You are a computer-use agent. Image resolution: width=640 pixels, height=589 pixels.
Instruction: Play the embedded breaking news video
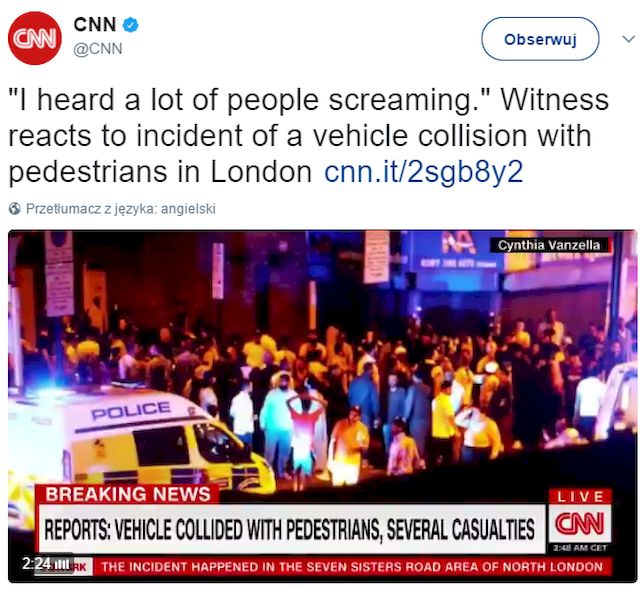pos(322,406)
